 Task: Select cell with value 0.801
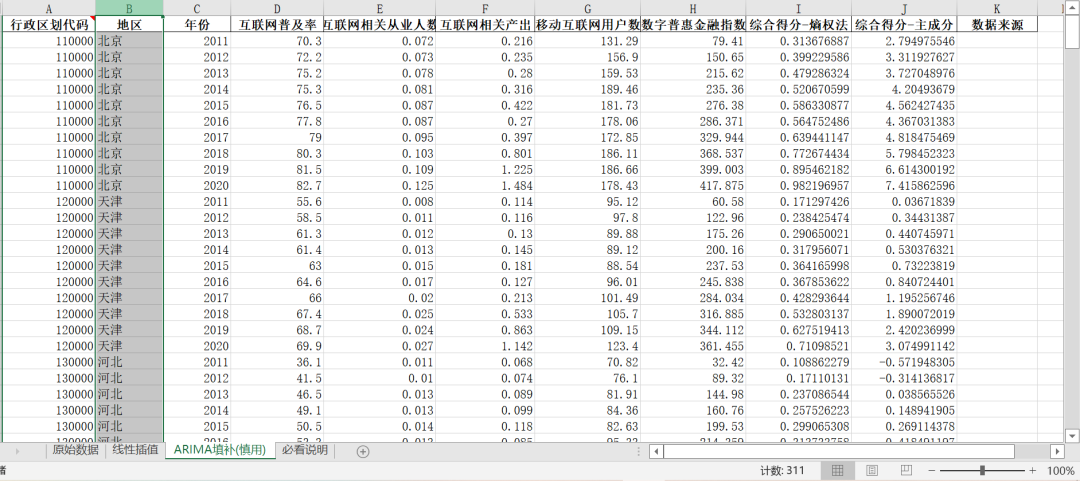pos(485,153)
